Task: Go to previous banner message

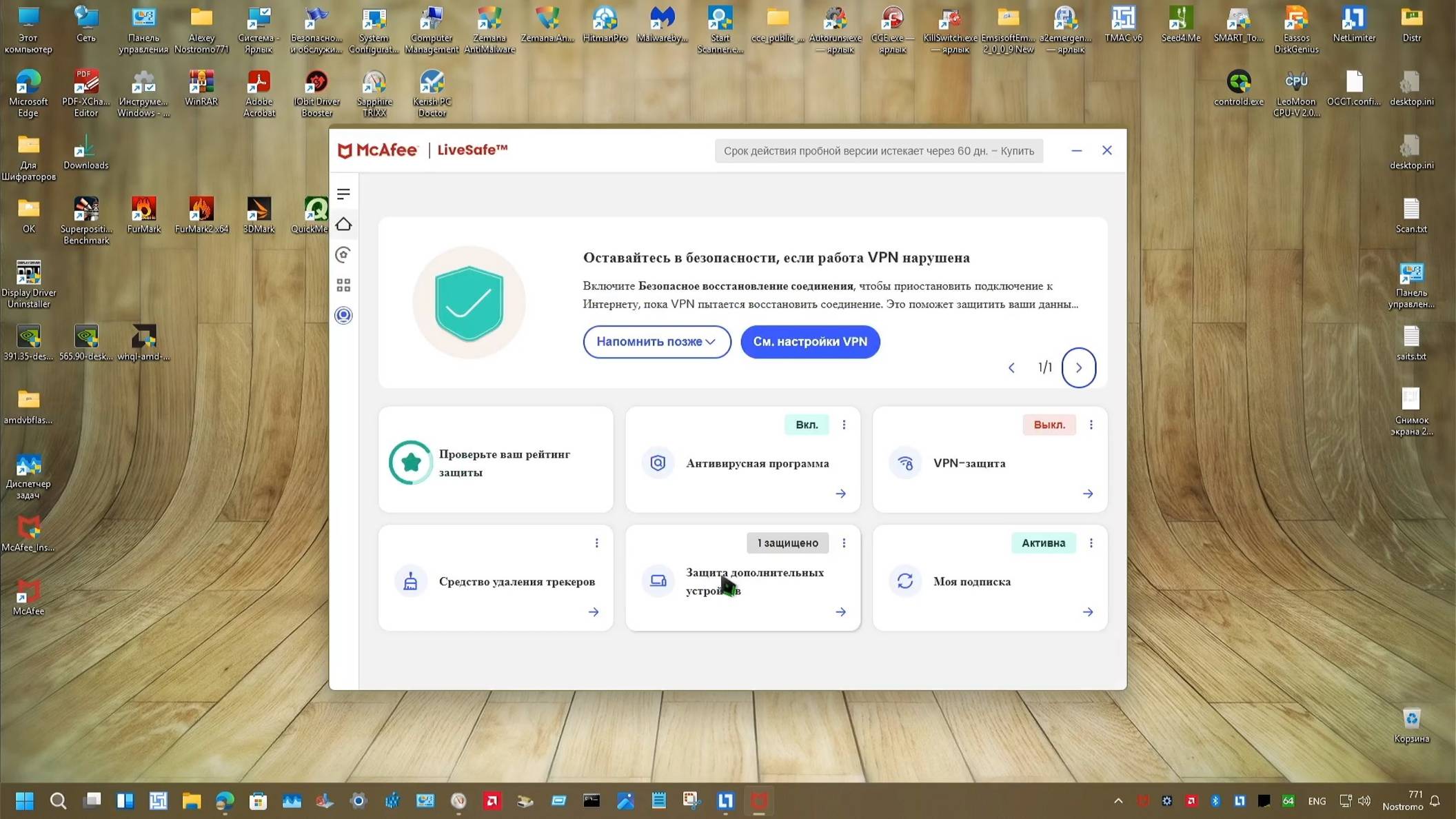Action: [1011, 367]
